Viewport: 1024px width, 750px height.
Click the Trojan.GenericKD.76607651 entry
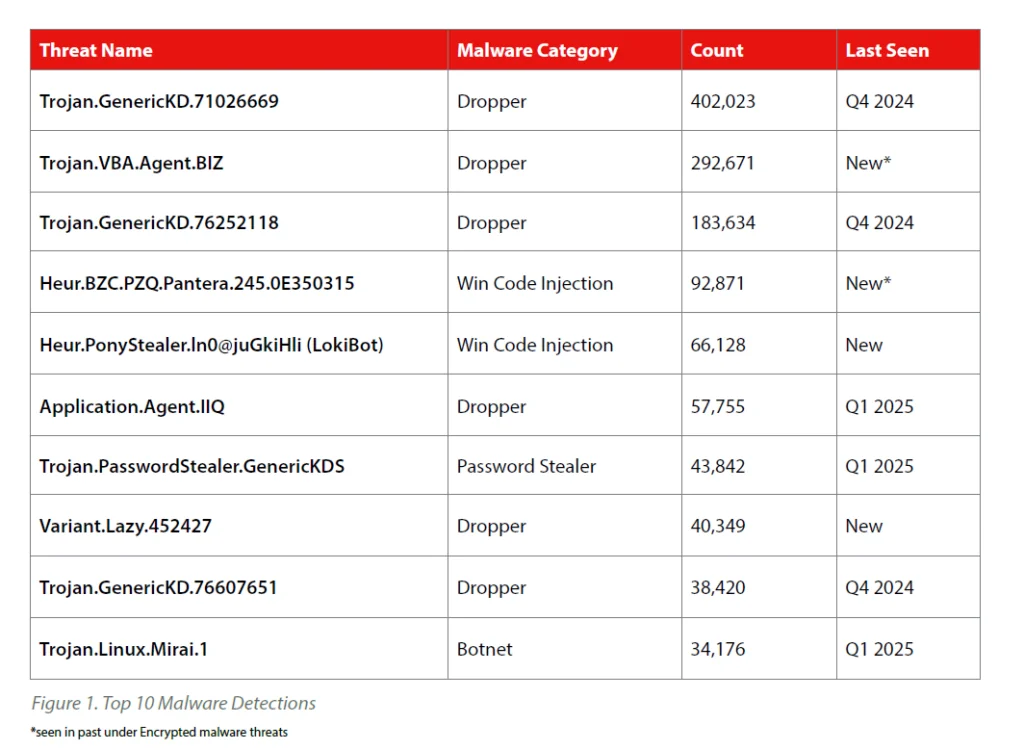[159, 587]
